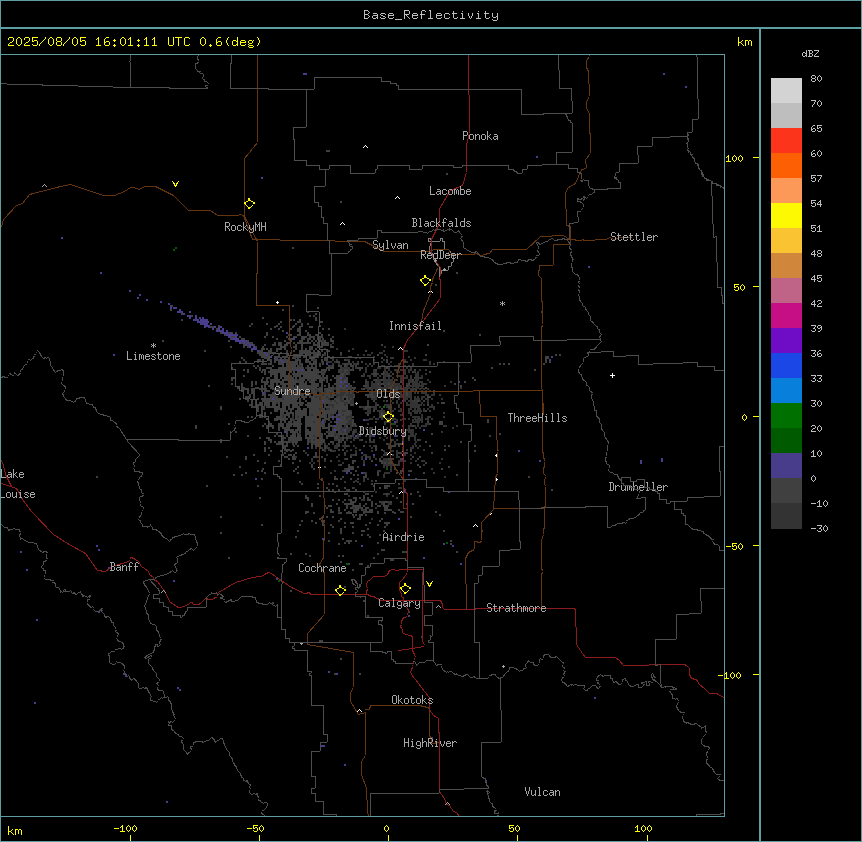The height and width of the screenshot is (842, 862).
Task: Click the Blackfalds label
Action: (441, 223)
